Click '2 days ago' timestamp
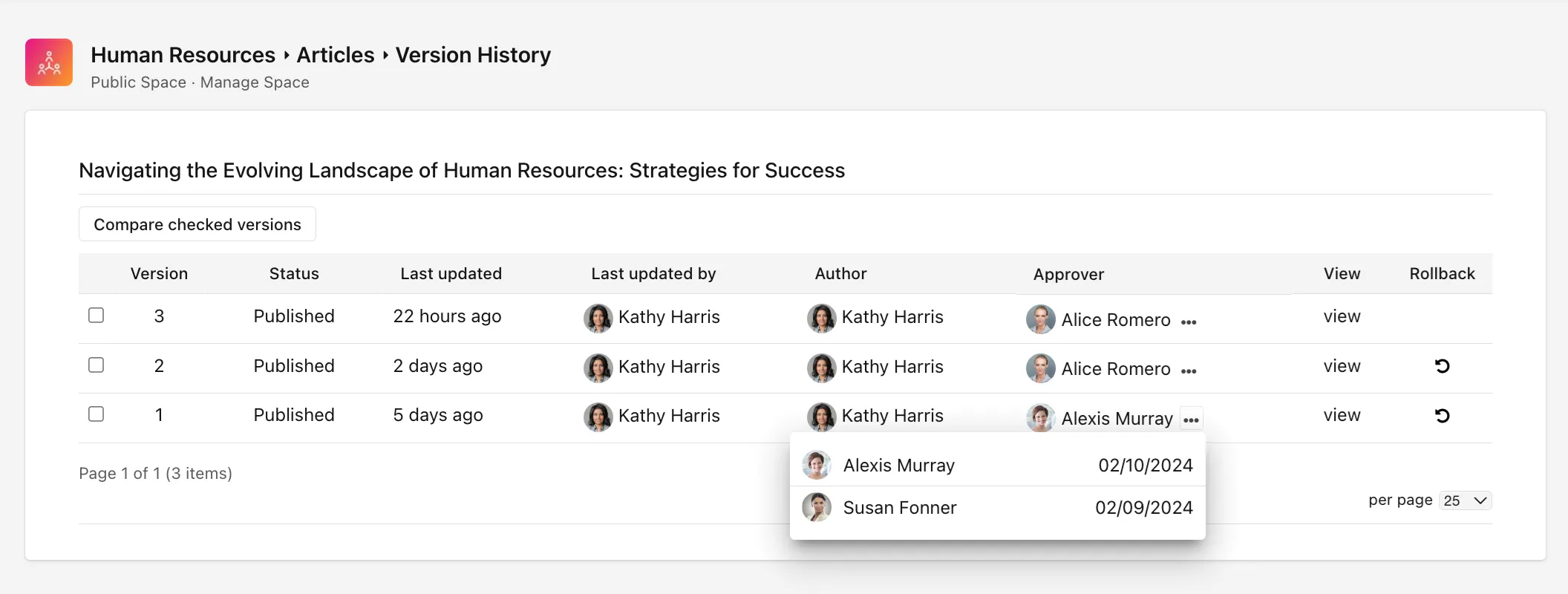Screen dimensions: 1568x594 438,366
